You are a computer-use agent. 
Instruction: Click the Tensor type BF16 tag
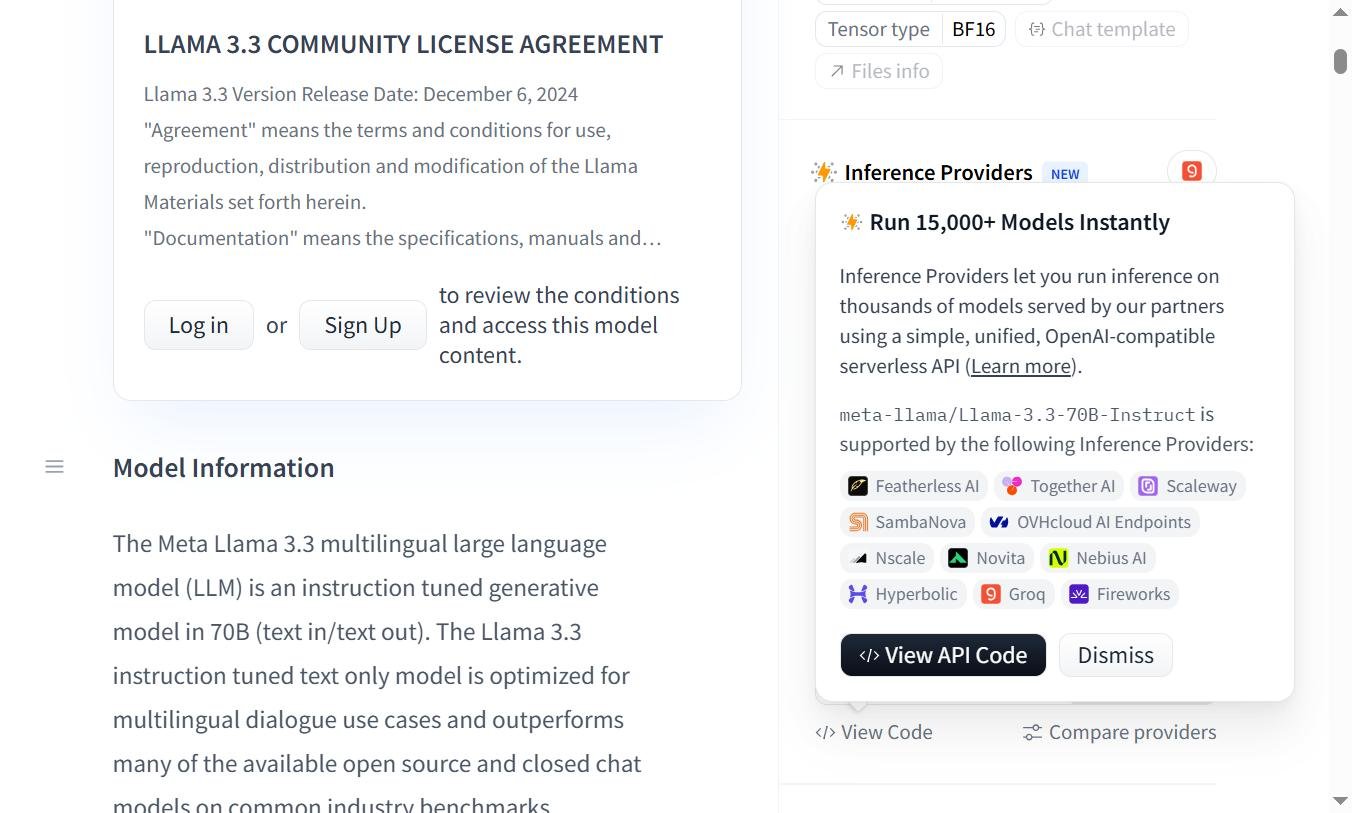click(x=910, y=29)
